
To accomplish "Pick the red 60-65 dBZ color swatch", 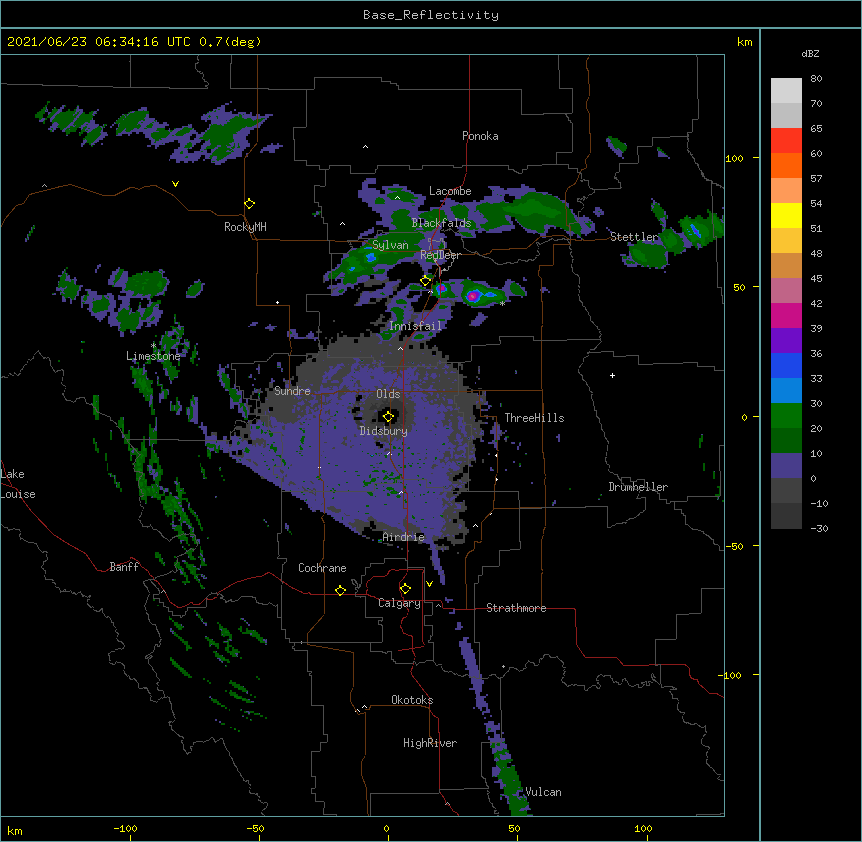I will 786,141.
